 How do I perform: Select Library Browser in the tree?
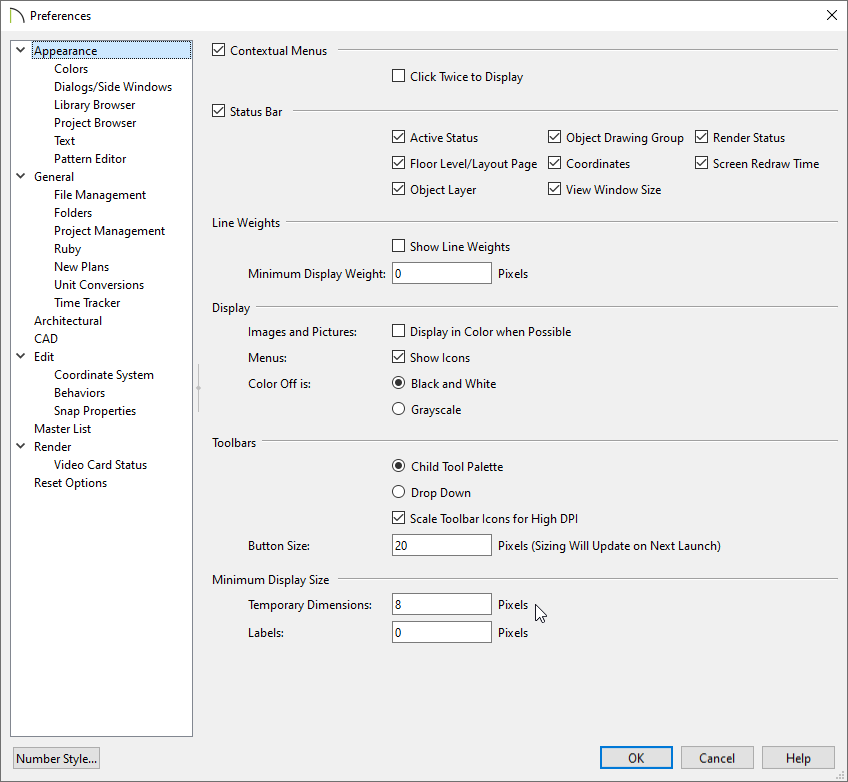click(x=94, y=105)
